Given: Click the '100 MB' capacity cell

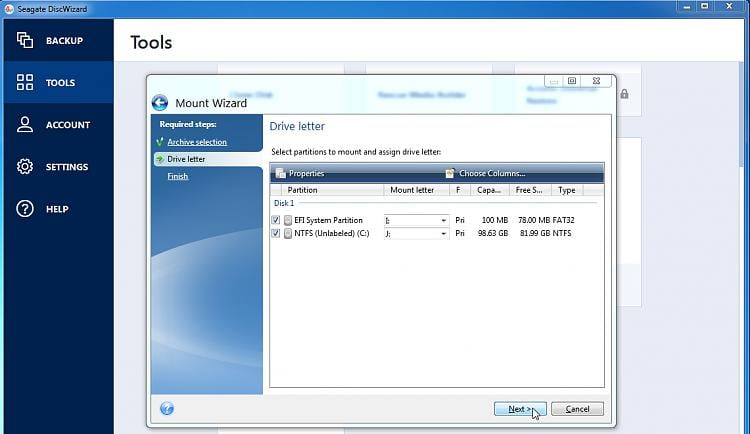Looking at the screenshot, I should click(x=495, y=220).
